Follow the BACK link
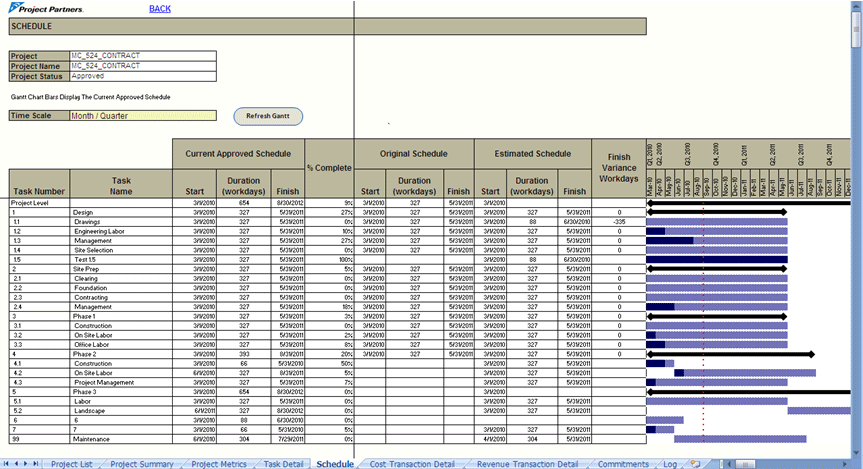This screenshot has width=863, height=469. click(x=160, y=9)
